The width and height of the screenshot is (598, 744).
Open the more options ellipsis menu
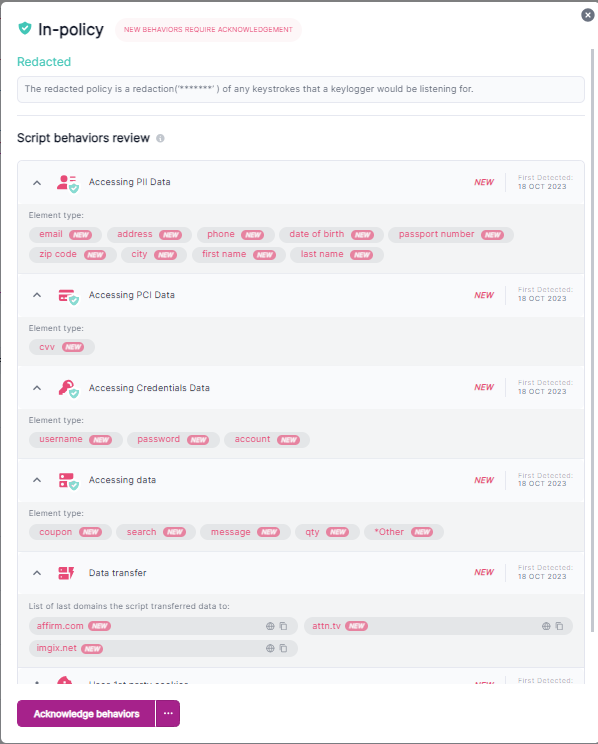coord(168,714)
